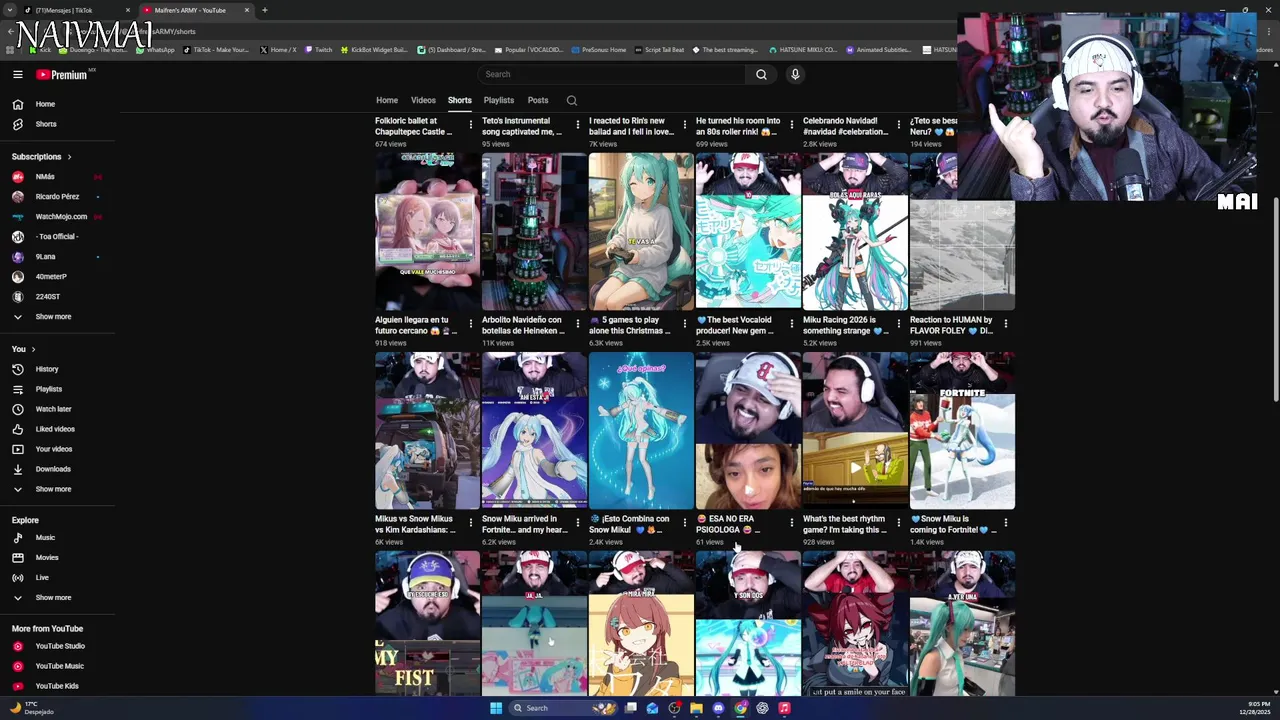Open WhatsApp bookmark in bookmarks bar
Screen dimensions: 1280x720
pyautogui.click(x=154, y=50)
